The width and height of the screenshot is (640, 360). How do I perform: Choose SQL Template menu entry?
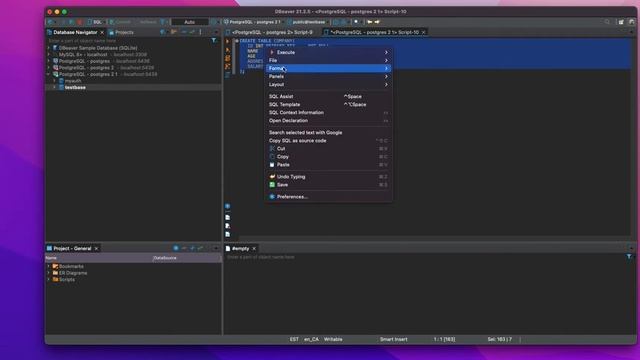[x=329, y=104]
